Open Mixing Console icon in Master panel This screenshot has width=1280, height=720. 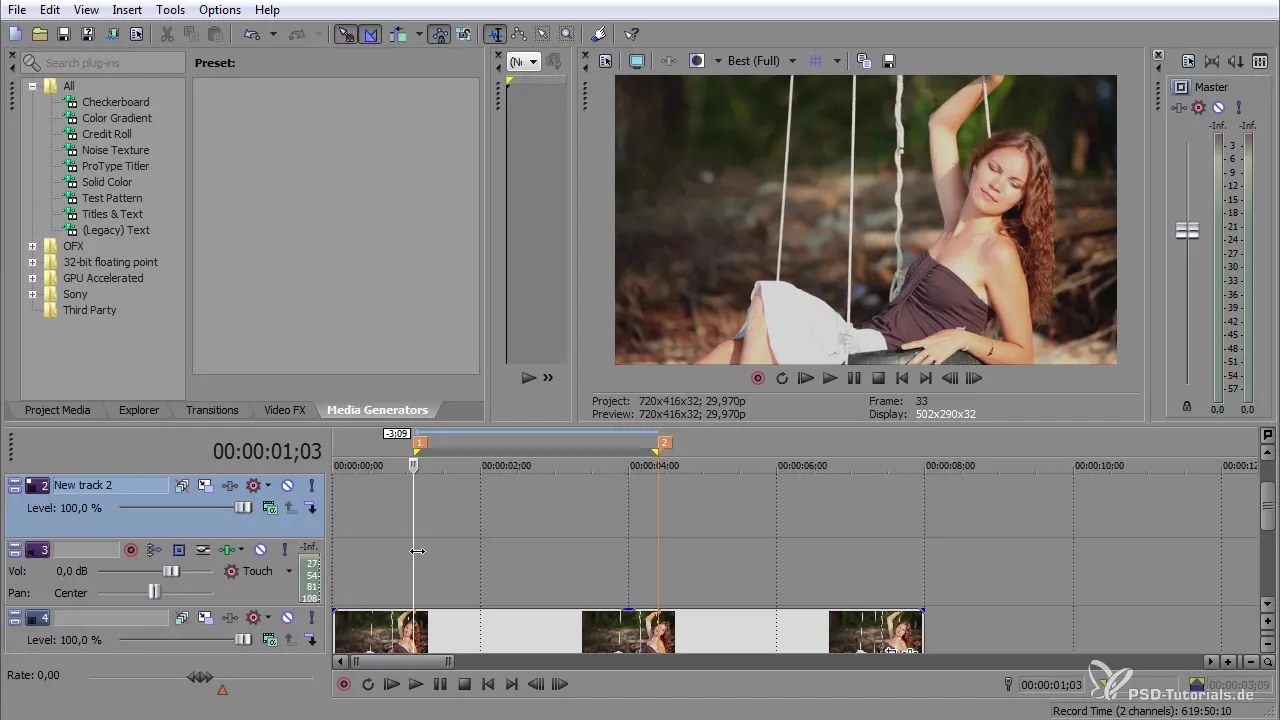tap(1260, 61)
